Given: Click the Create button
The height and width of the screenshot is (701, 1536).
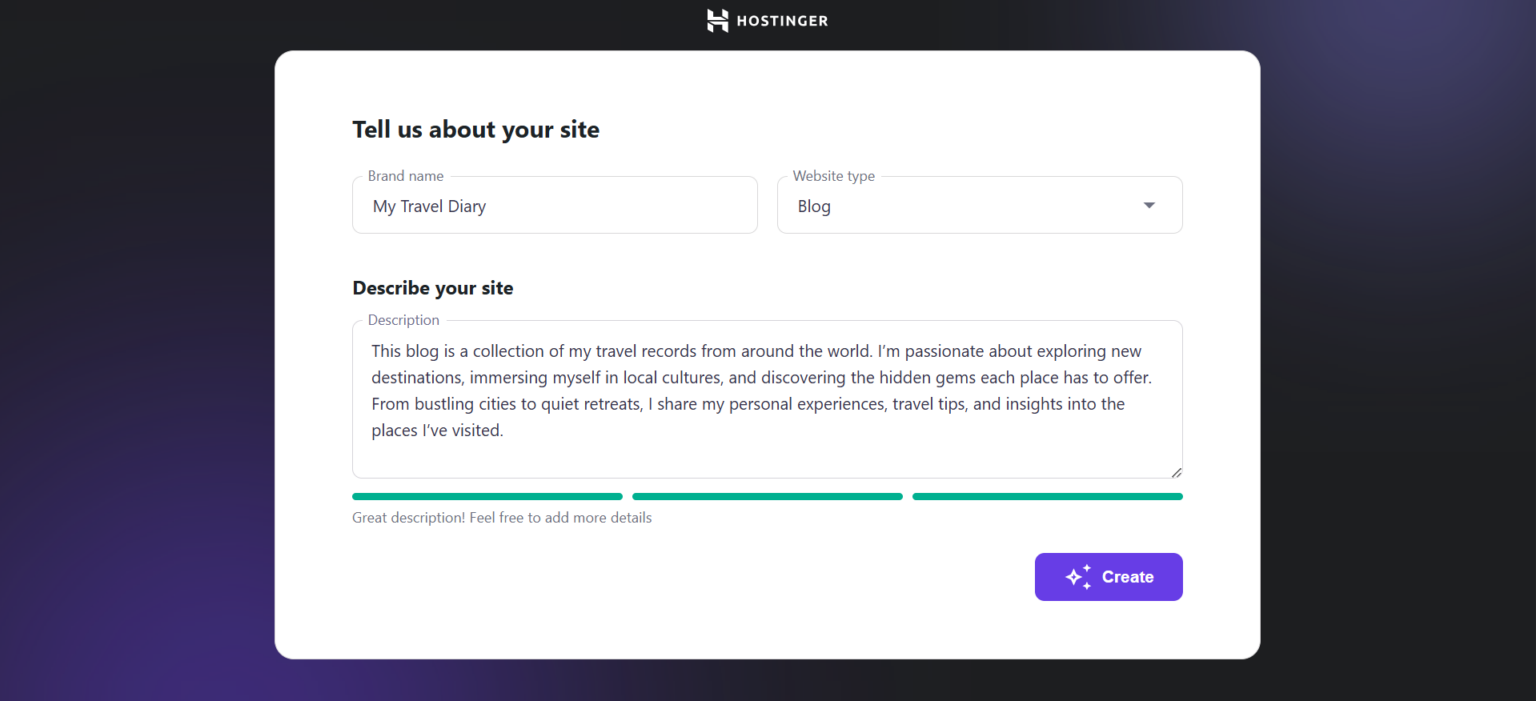Looking at the screenshot, I should 1108,576.
